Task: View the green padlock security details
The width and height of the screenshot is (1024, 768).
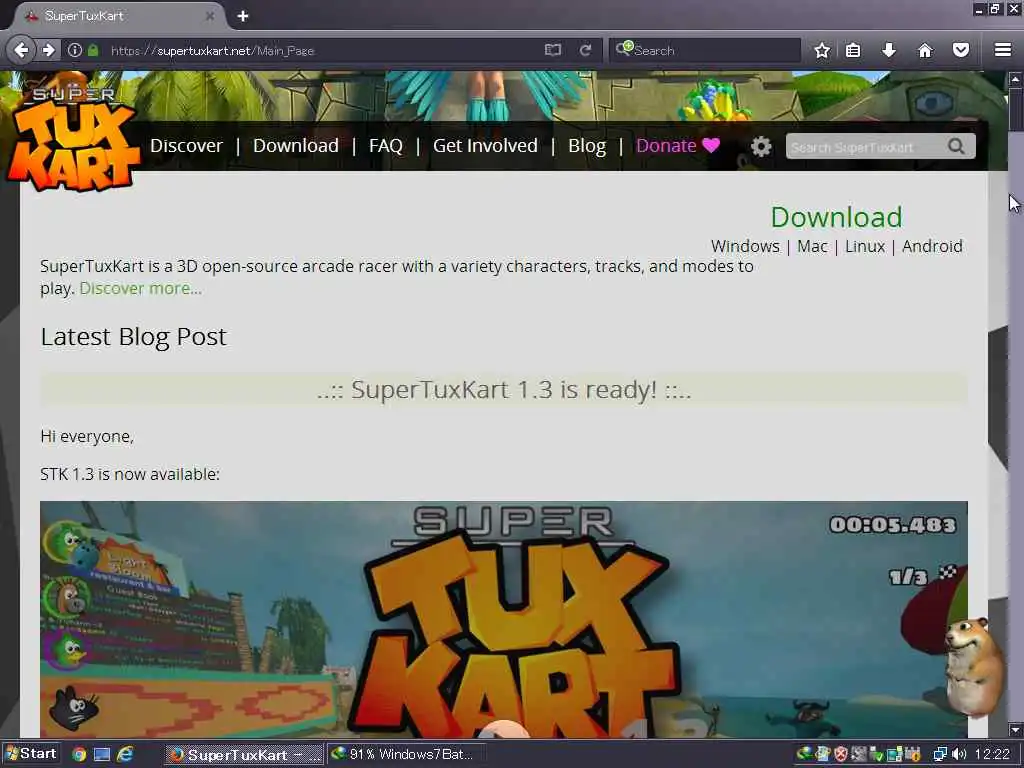Action: (93, 50)
